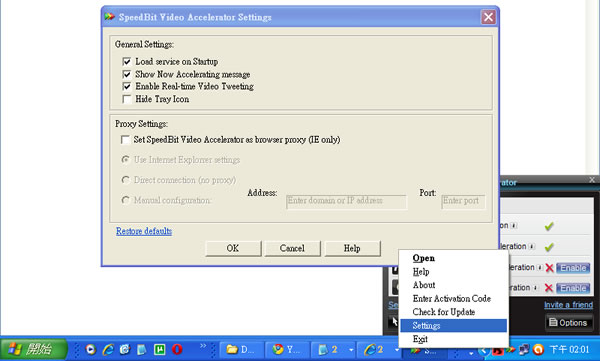Select Check for Update menu item
600x361 pixels.
(454, 312)
